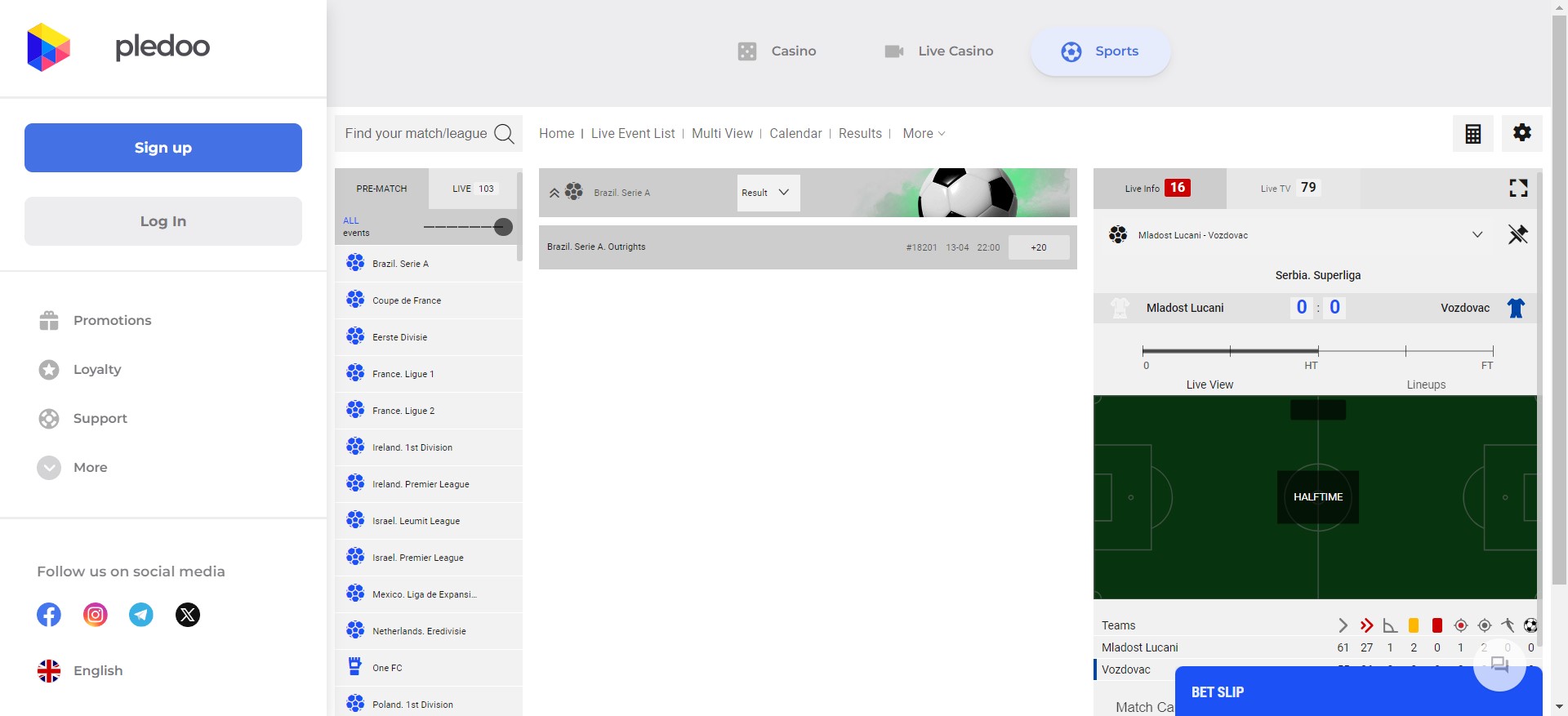Unpin the live match widget
1568x716 pixels.
pyautogui.click(x=1518, y=235)
